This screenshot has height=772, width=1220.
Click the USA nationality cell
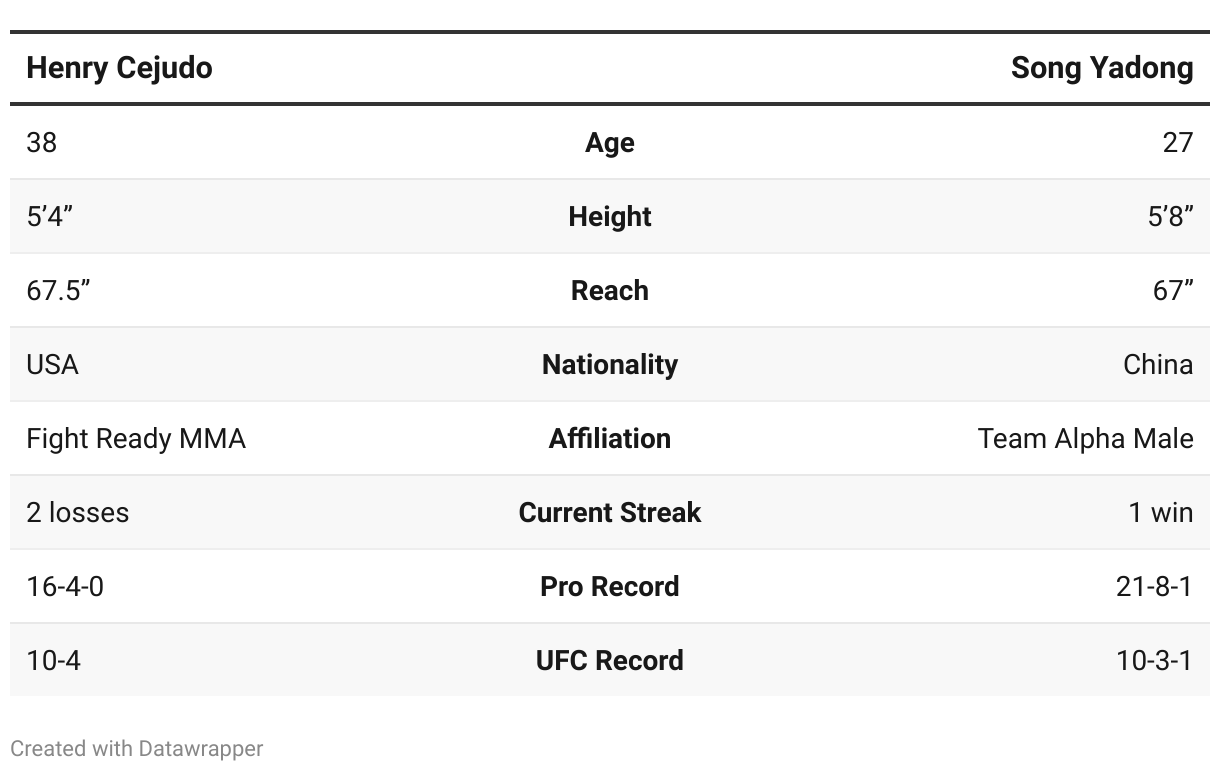[x=52, y=365]
